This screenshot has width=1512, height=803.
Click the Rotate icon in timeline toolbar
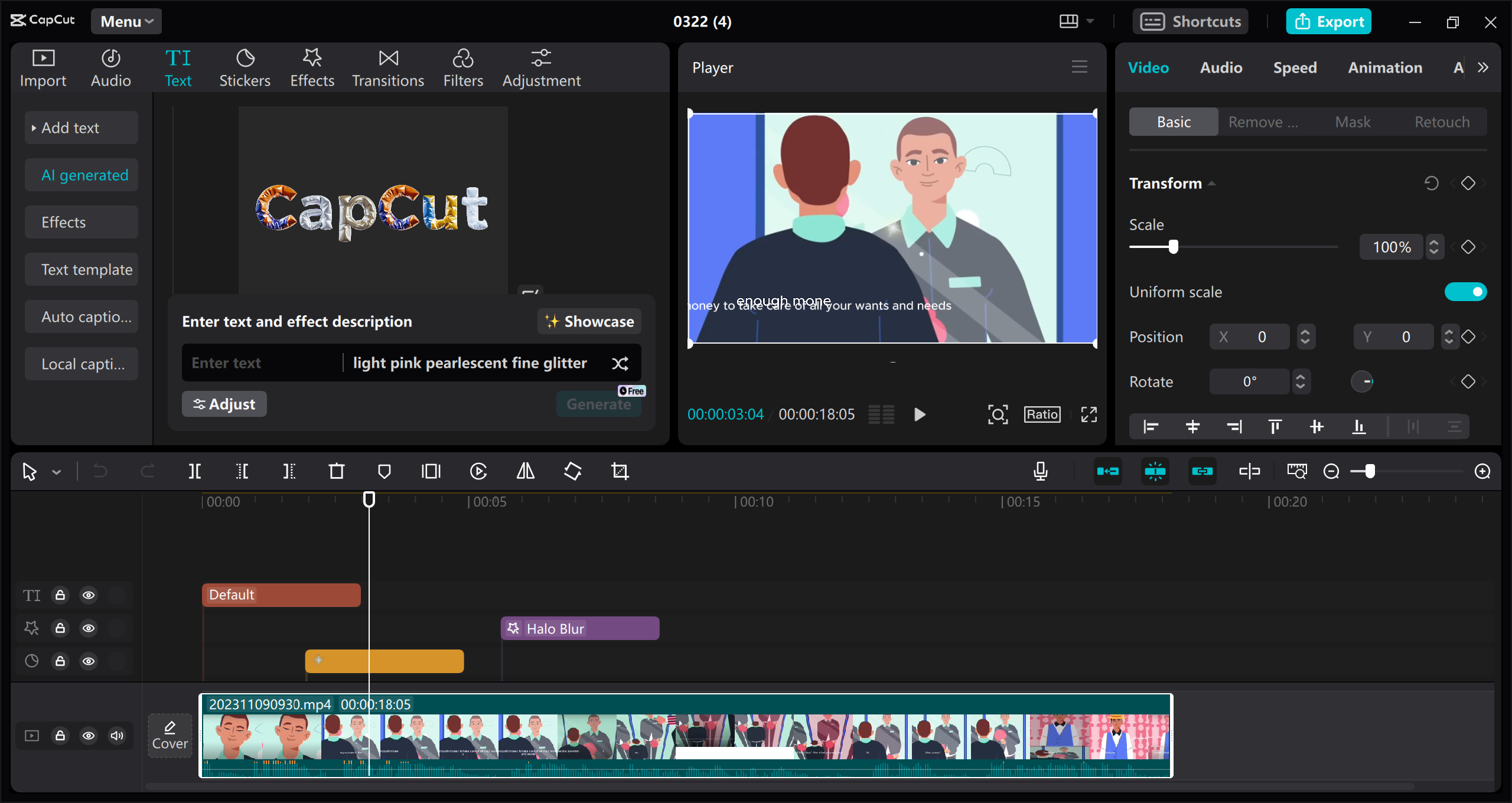coord(572,471)
